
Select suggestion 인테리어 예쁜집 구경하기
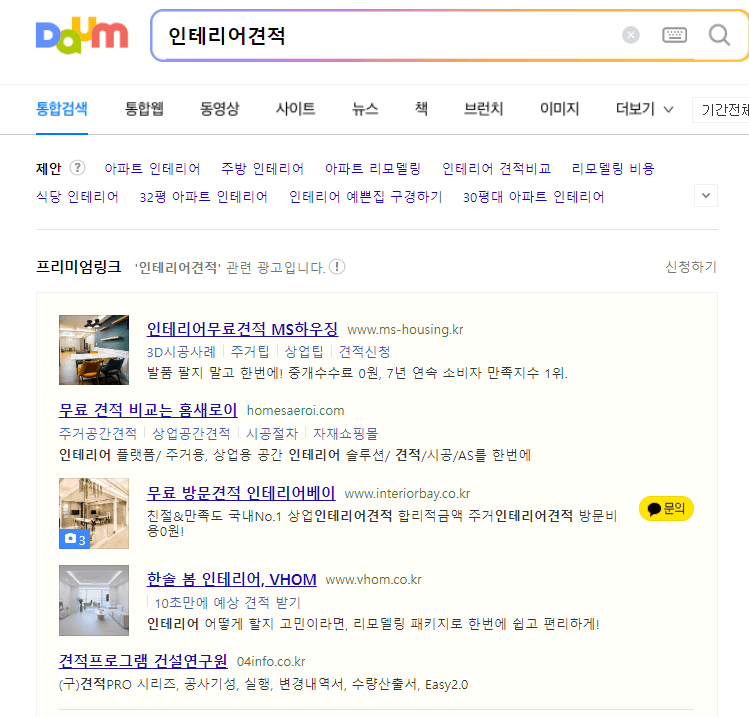[x=365, y=197]
